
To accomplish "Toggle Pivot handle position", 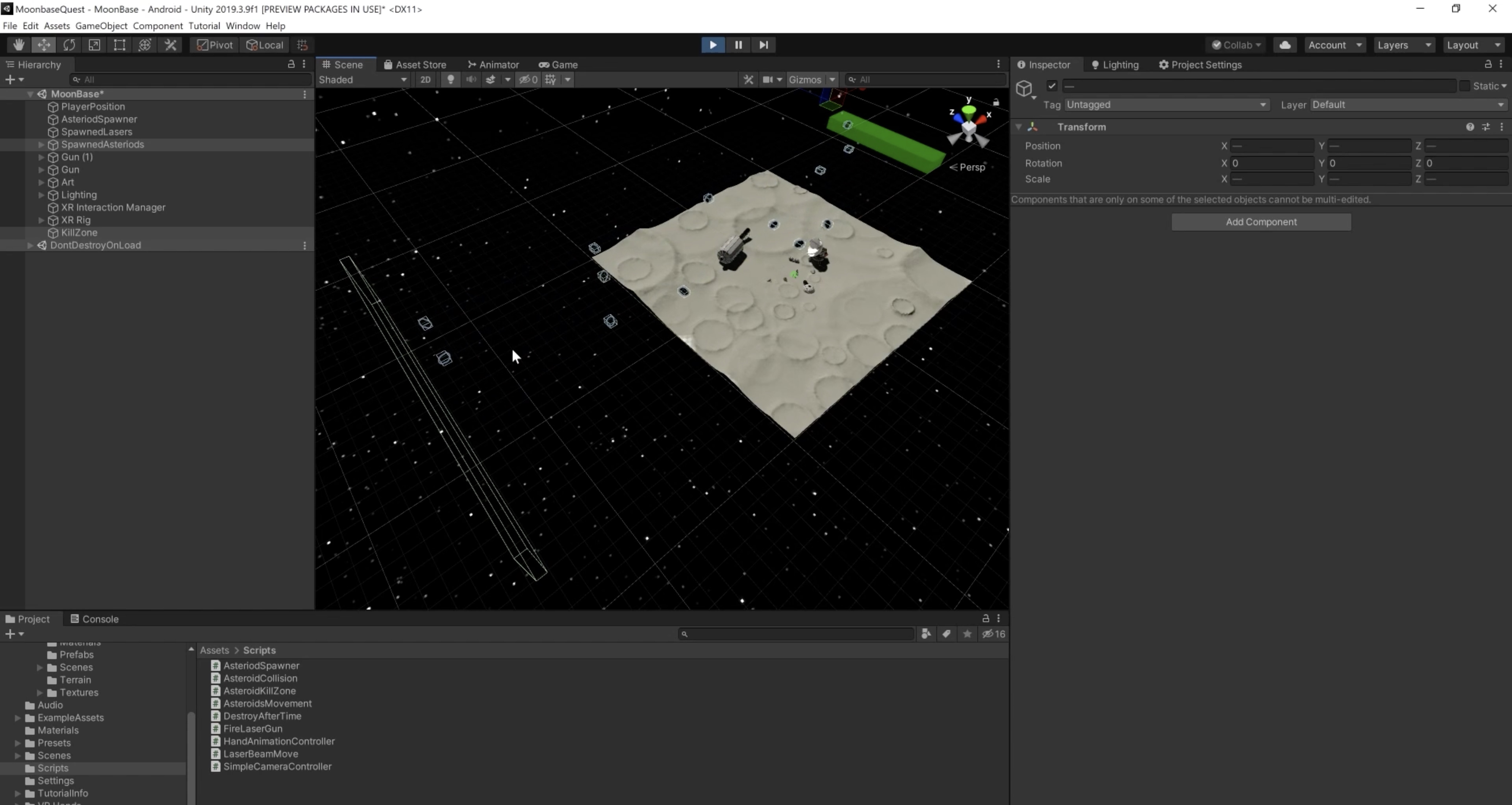I will pyautogui.click(x=215, y=45).
